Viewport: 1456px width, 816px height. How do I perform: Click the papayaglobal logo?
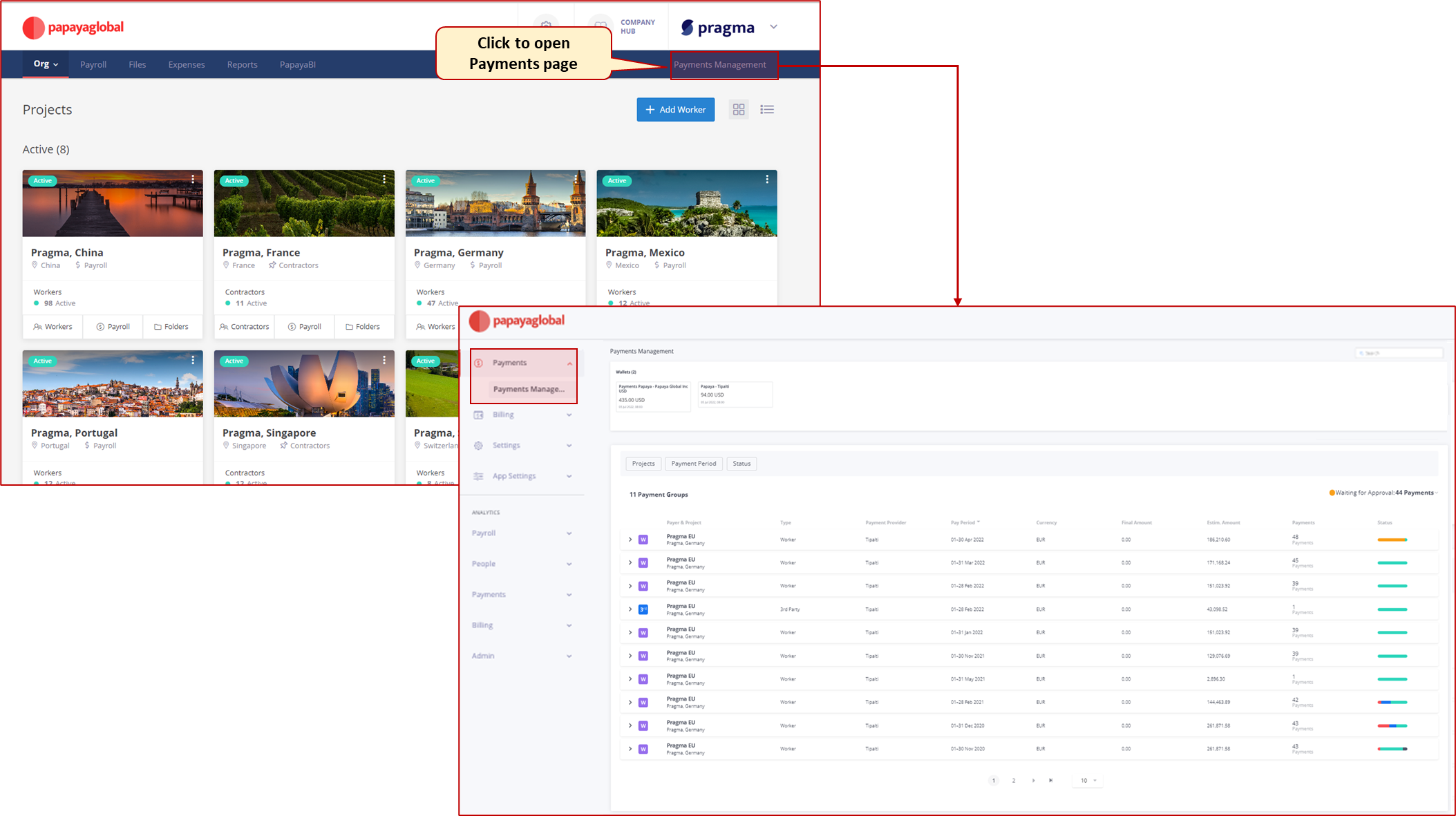pos(73,28)
